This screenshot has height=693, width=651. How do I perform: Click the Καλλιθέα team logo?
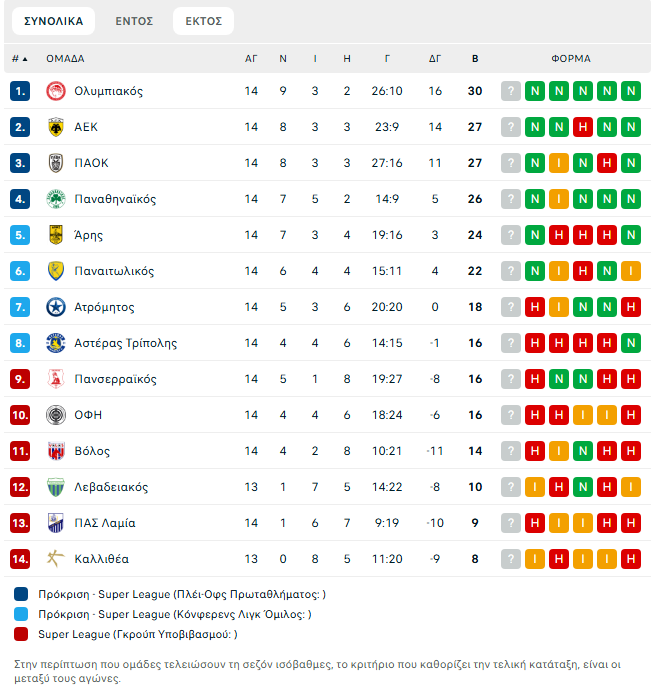(56, 559)
